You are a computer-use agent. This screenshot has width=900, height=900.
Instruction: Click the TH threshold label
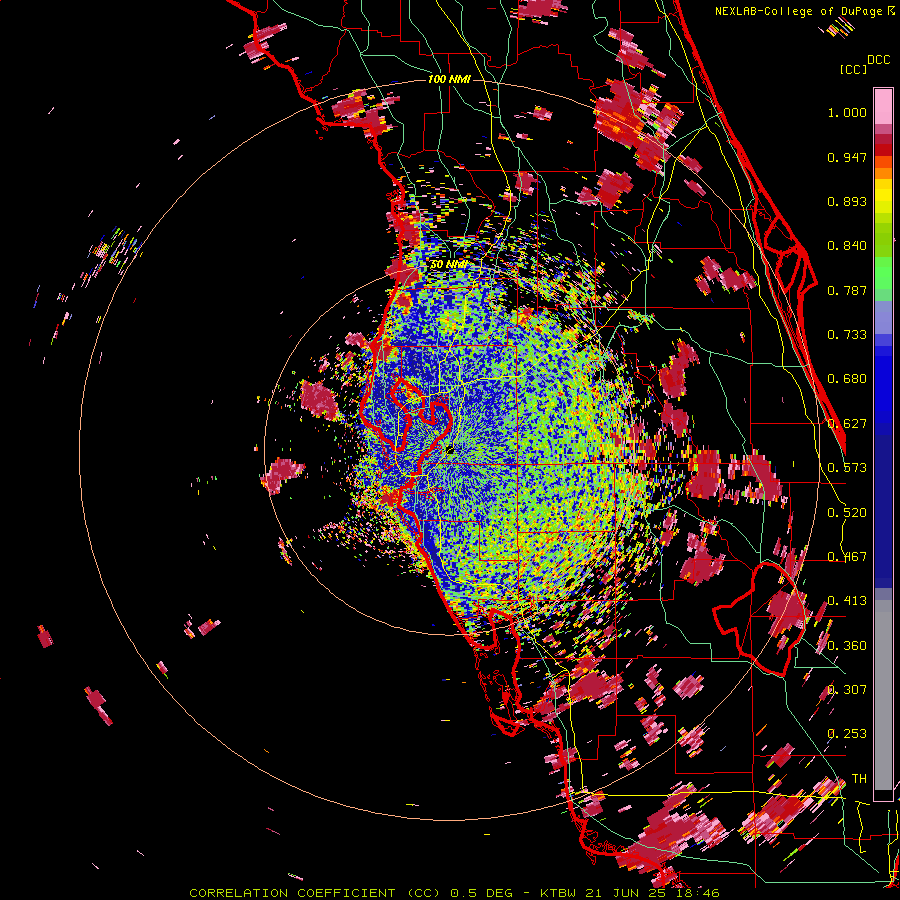[859, 779]
